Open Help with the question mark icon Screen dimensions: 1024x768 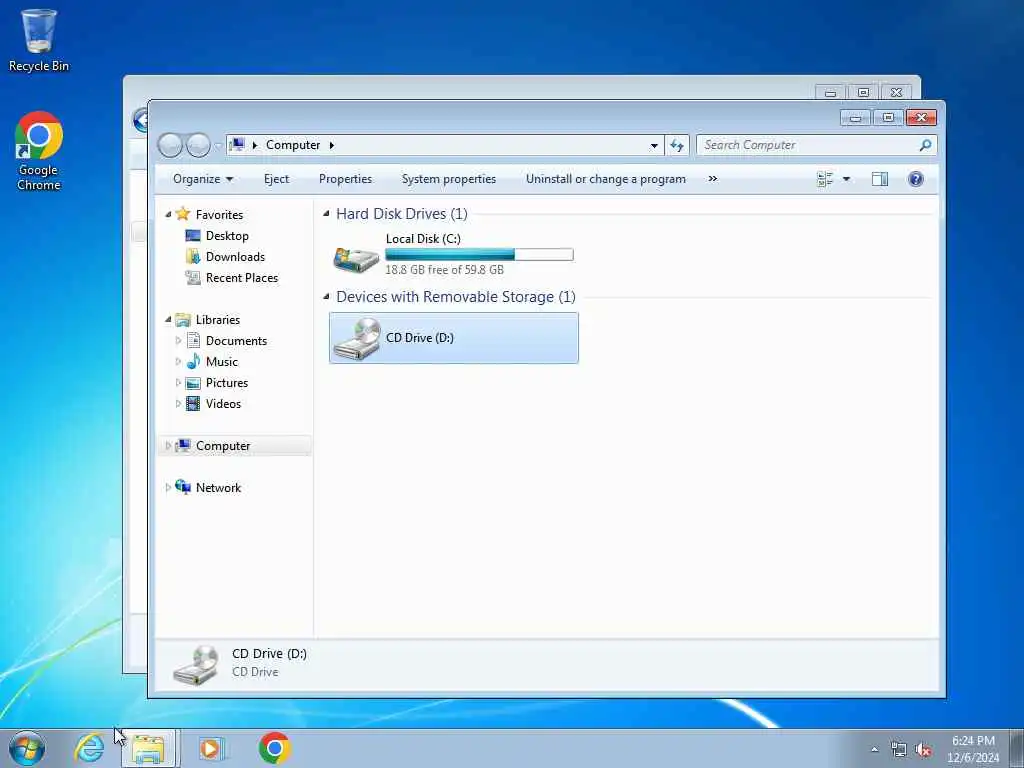[x=916, y=179]
